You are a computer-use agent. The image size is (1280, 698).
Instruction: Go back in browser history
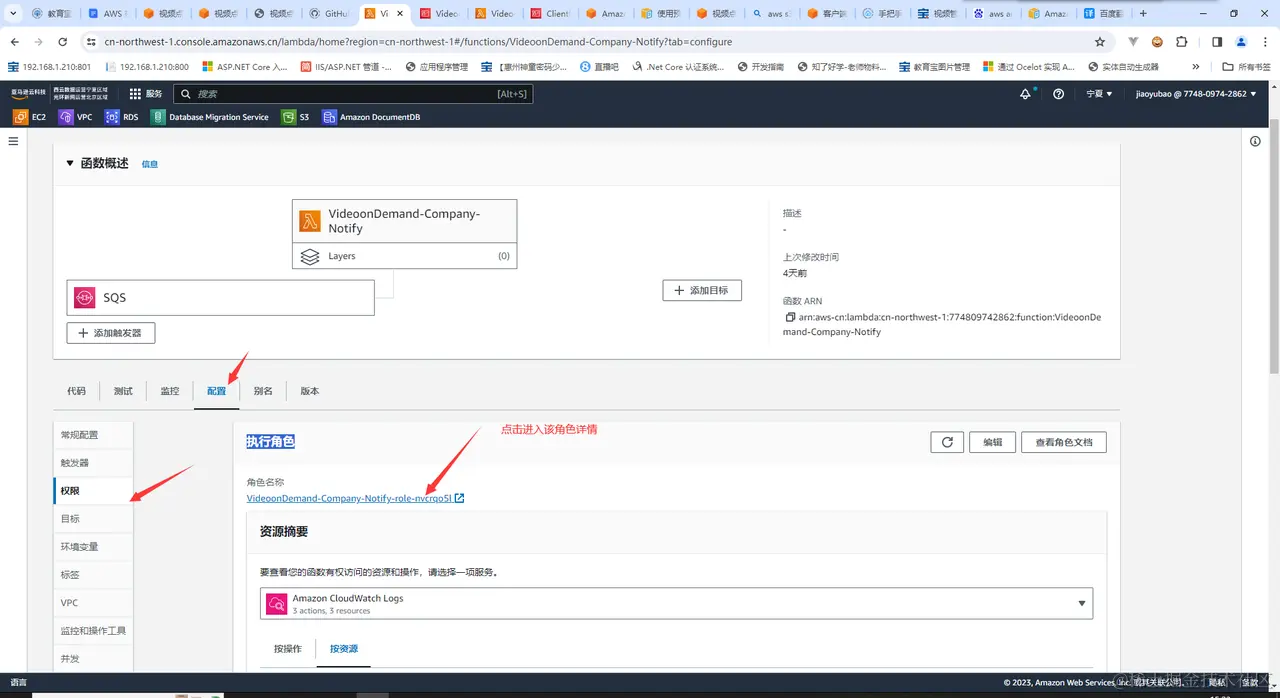[15, 42]
